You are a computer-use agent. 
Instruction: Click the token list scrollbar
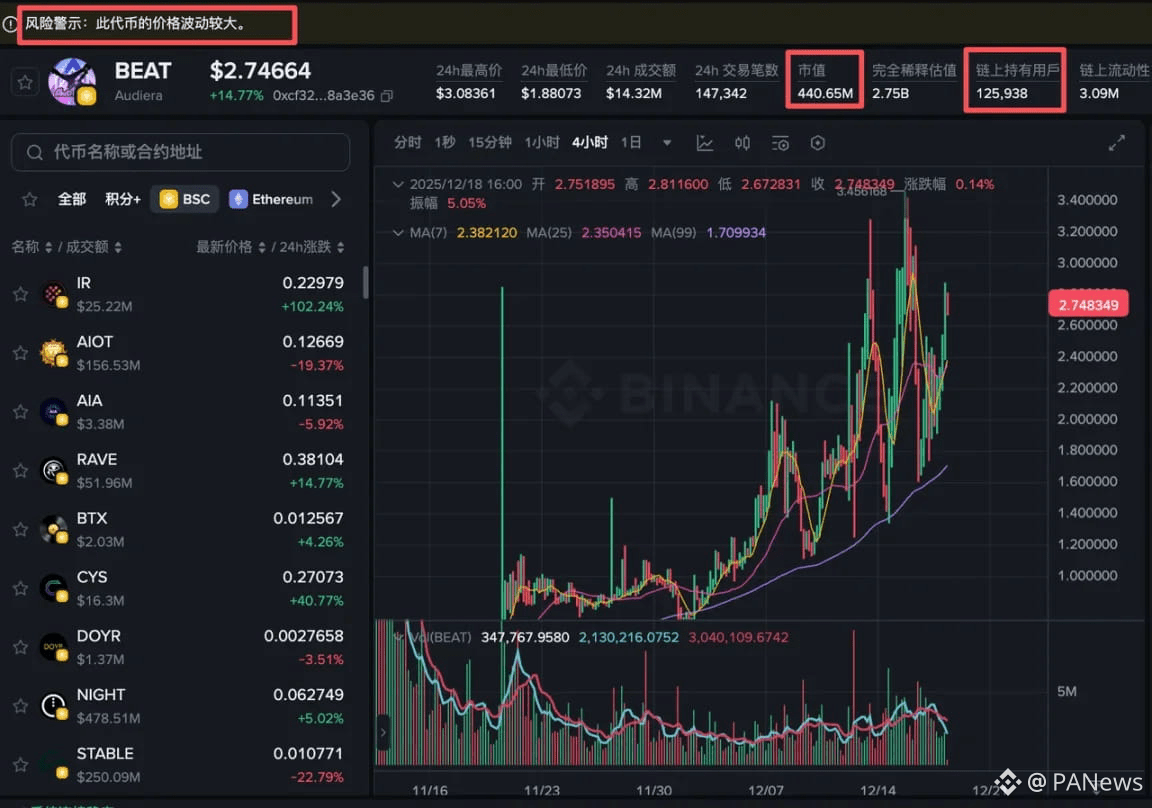366,282
